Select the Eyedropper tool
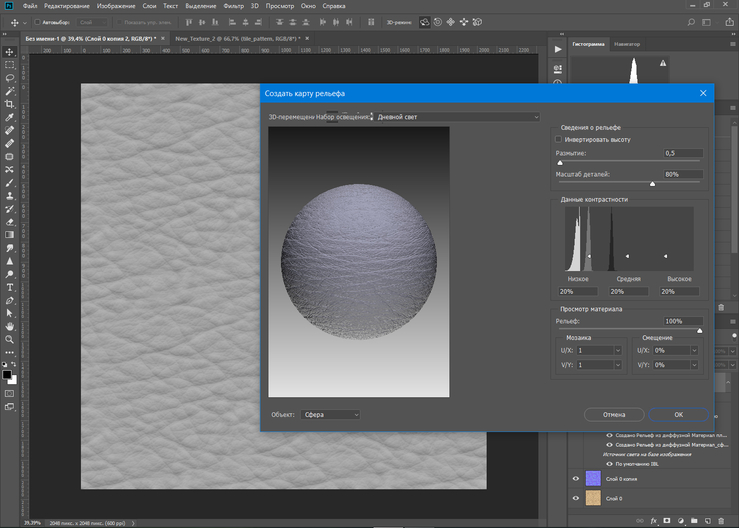This screenshot has width=739, height=528. tap(9, 117)
